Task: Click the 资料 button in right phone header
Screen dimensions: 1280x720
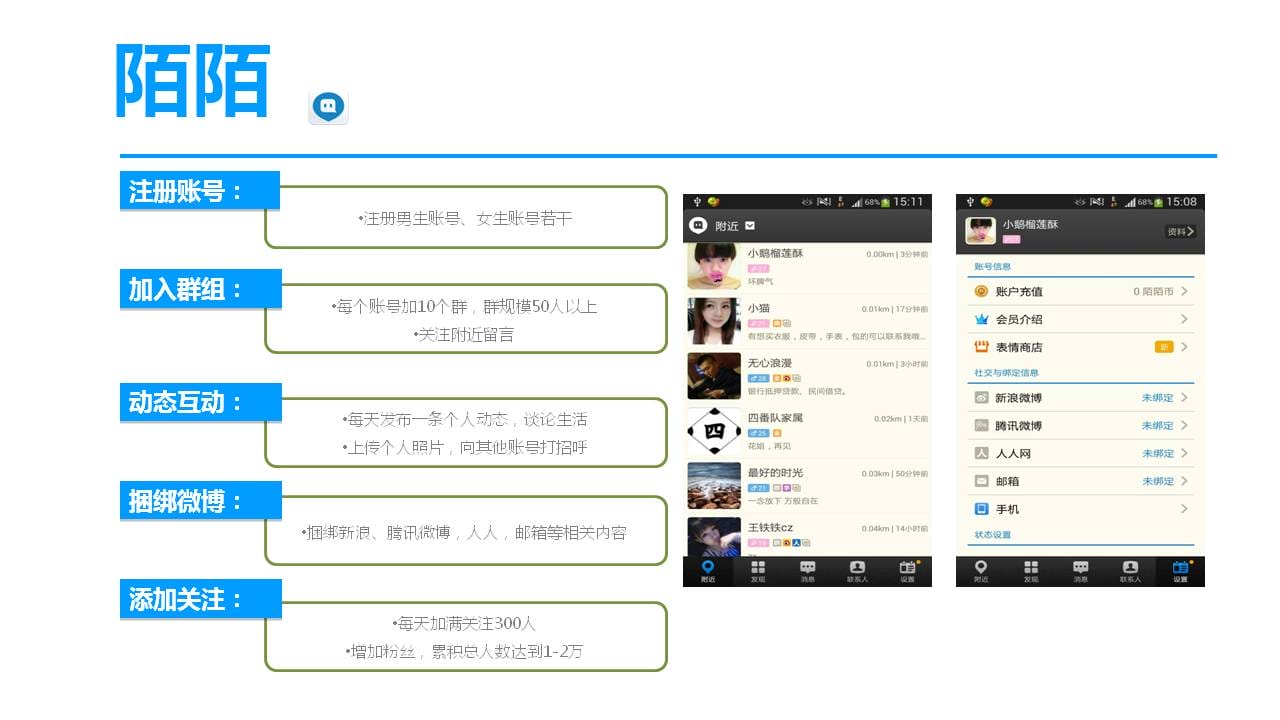Action: 1181,231
